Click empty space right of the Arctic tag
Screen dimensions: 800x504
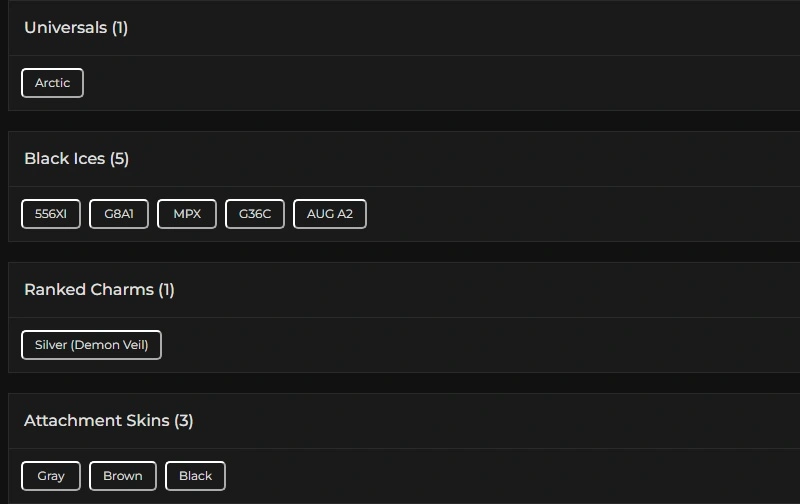click(x=400, y=83)
